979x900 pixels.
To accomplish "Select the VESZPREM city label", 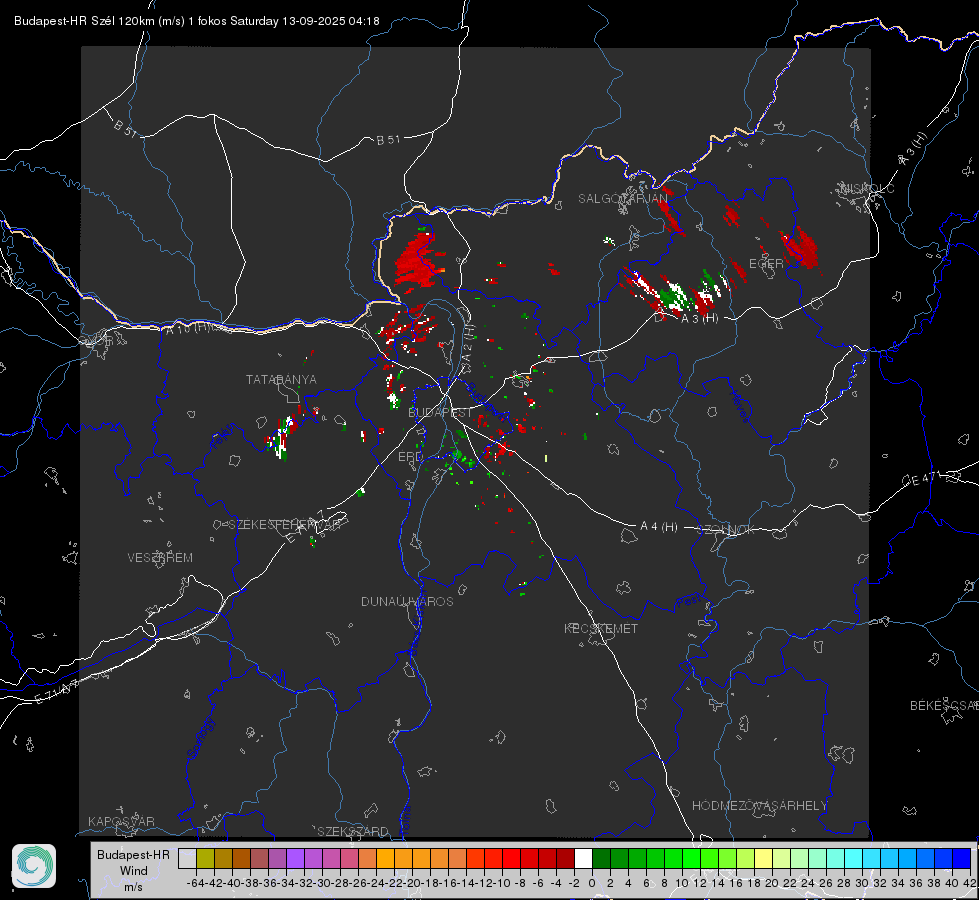I will point(160,558).
